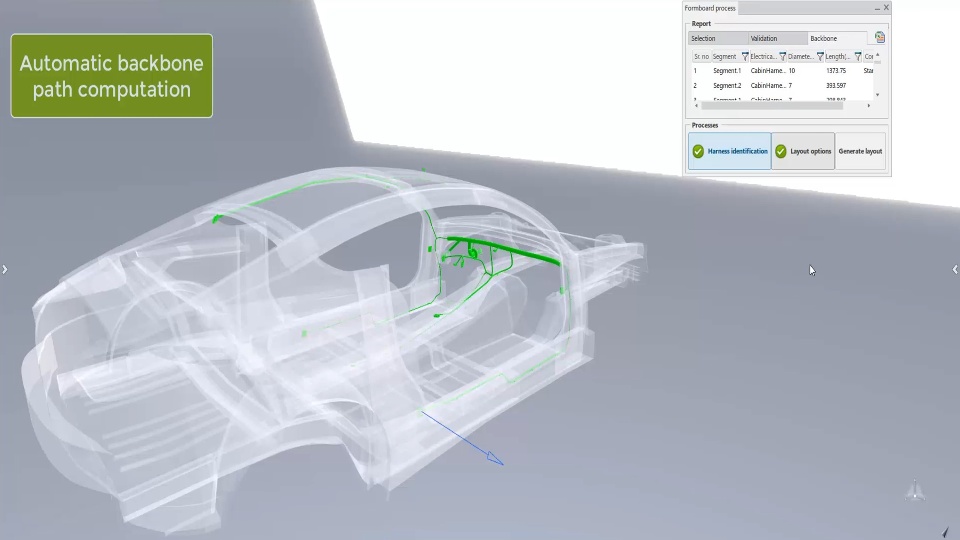Click the Formboard process panel title

[710, 8]
